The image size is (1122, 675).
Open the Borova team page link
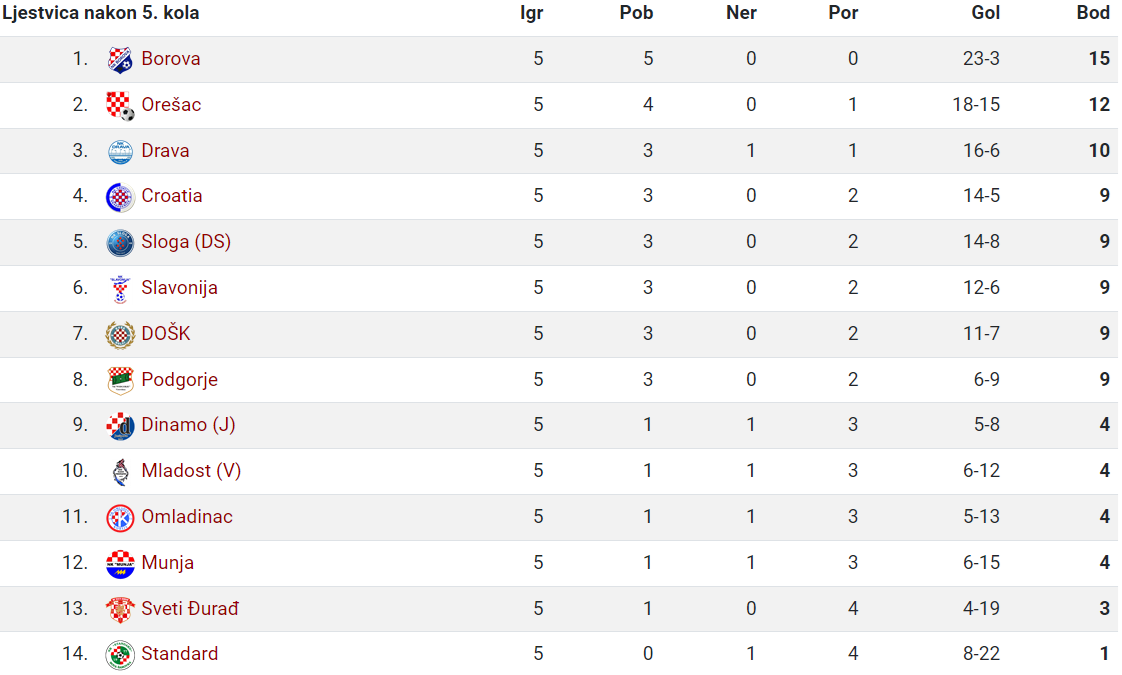pos(170,59)
